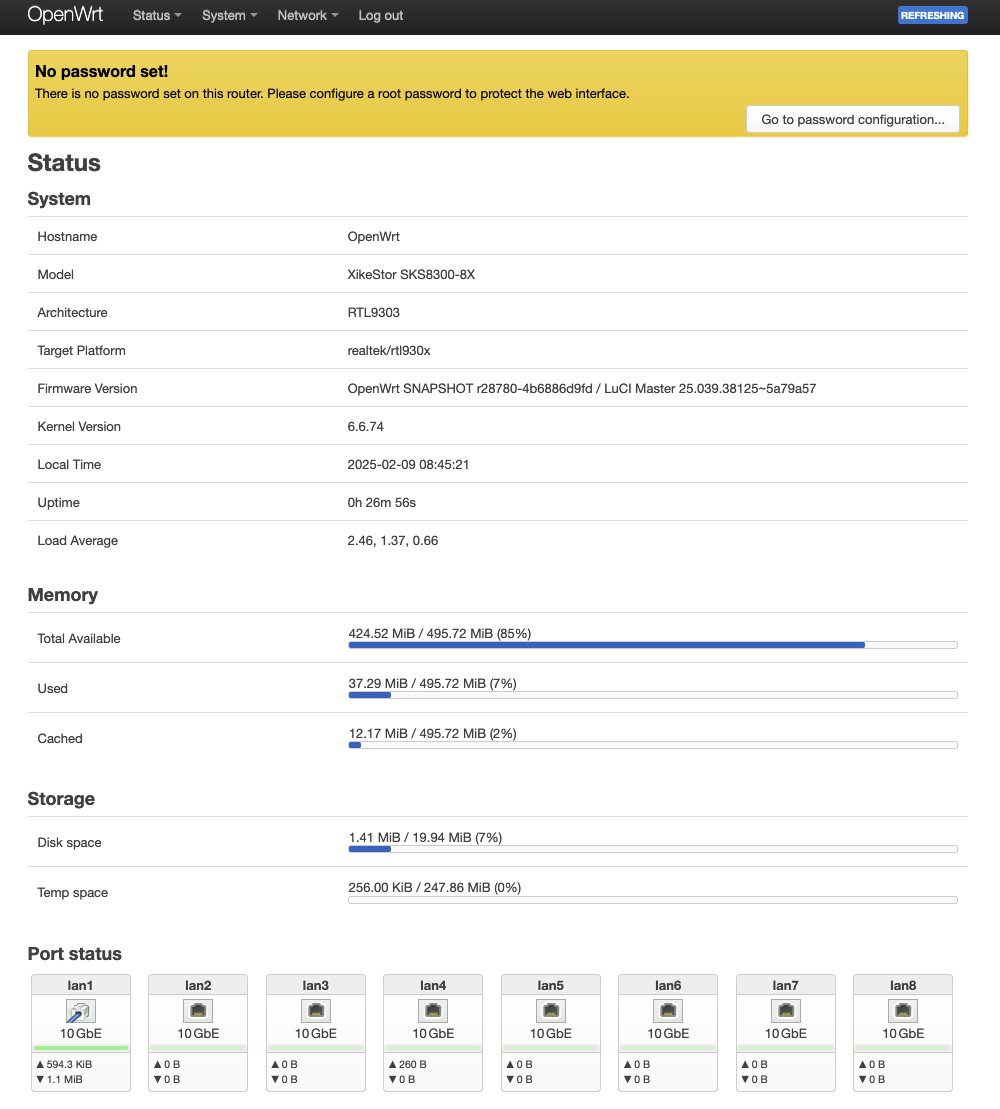
Task: Click the lan7 port icon
Action: 786,1011
